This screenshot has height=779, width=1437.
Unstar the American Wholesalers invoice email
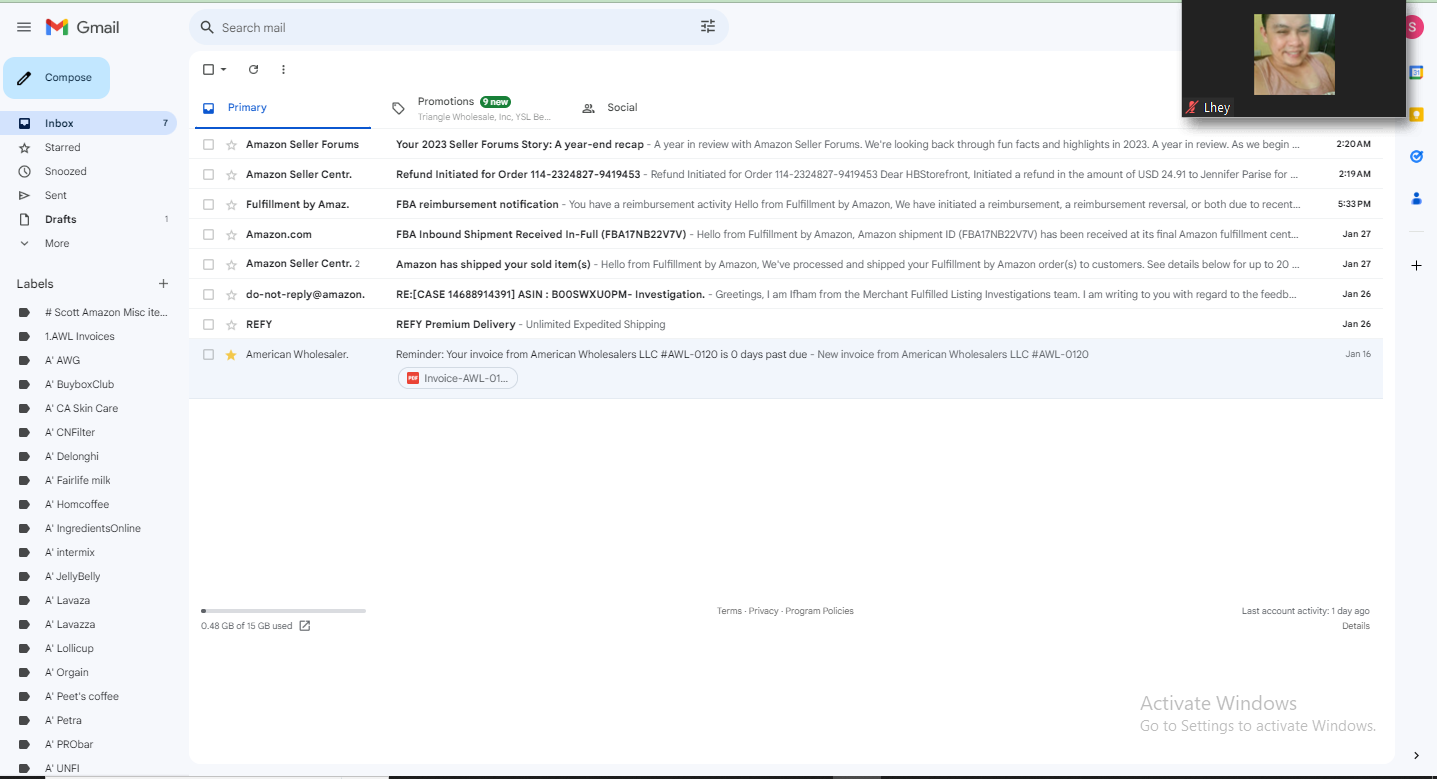[231, 354]
